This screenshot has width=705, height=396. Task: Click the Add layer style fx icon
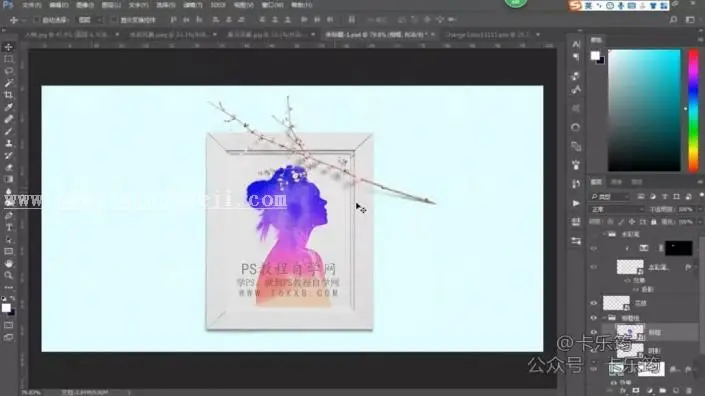pos(623,391)
